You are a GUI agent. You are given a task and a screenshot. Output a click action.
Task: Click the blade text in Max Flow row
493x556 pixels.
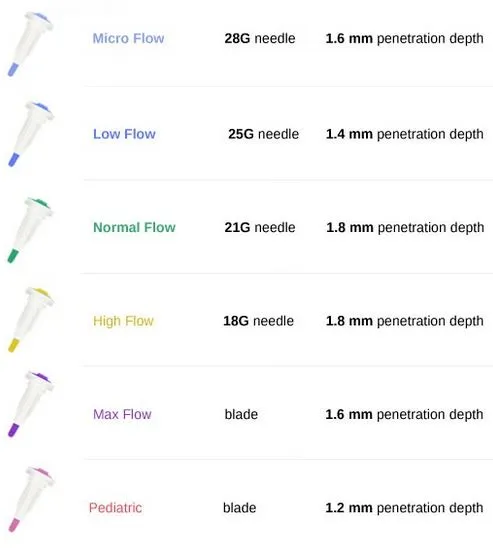(x=241, y=414)
